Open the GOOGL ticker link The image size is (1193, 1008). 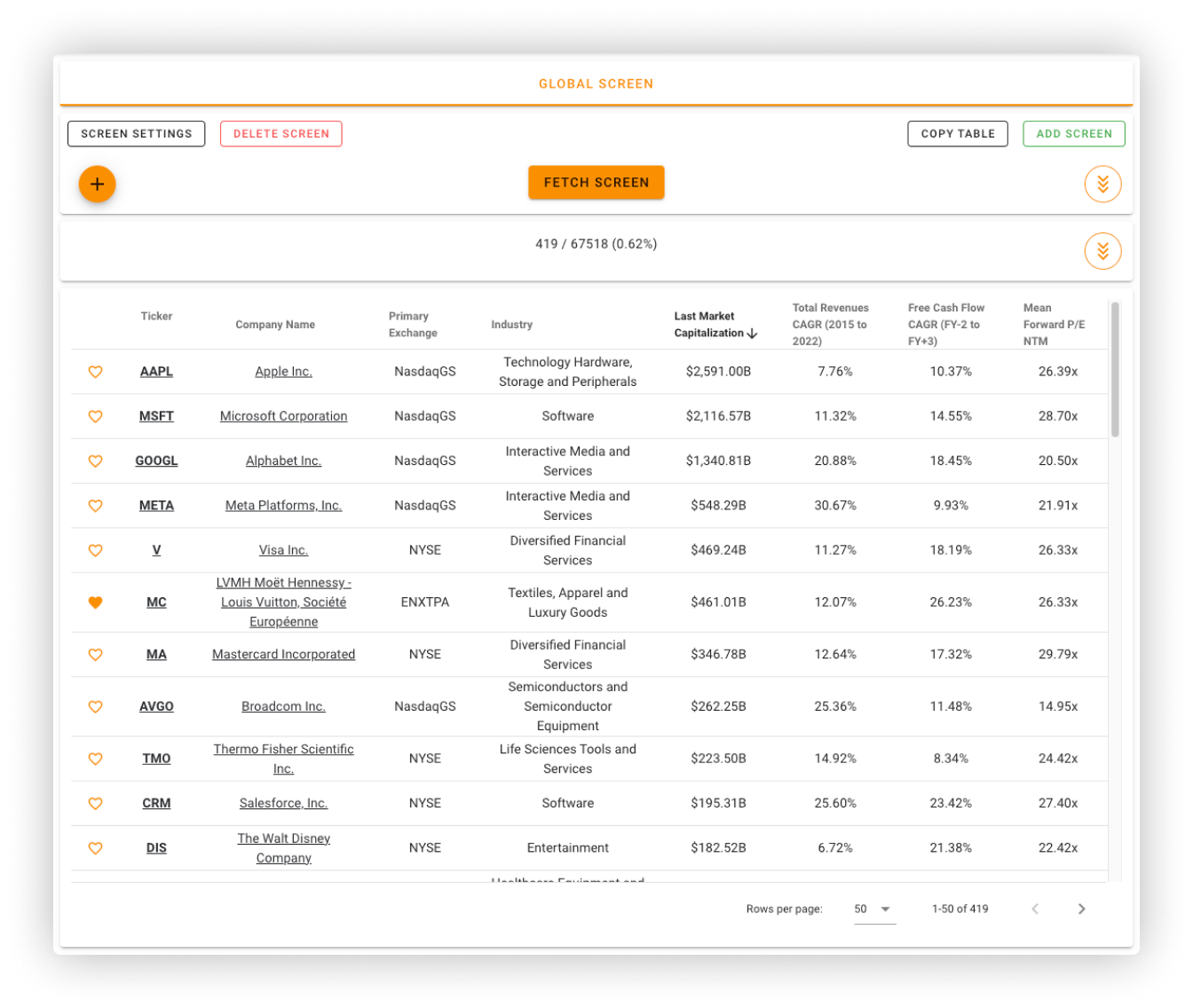156,461
